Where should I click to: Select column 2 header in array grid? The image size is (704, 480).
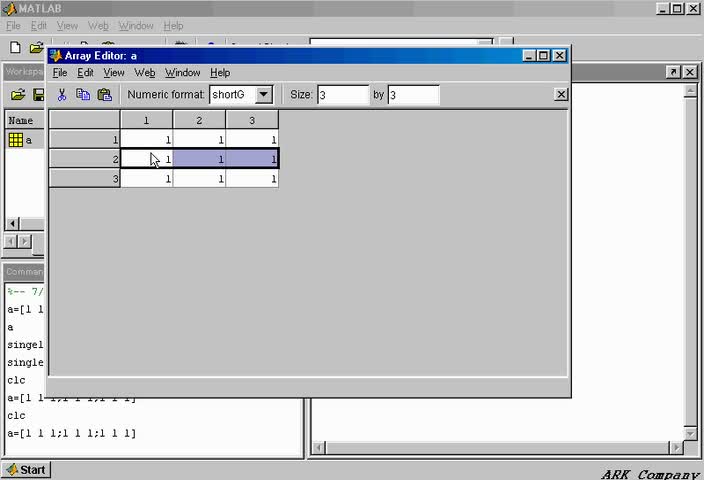click(x=199, y=120)
